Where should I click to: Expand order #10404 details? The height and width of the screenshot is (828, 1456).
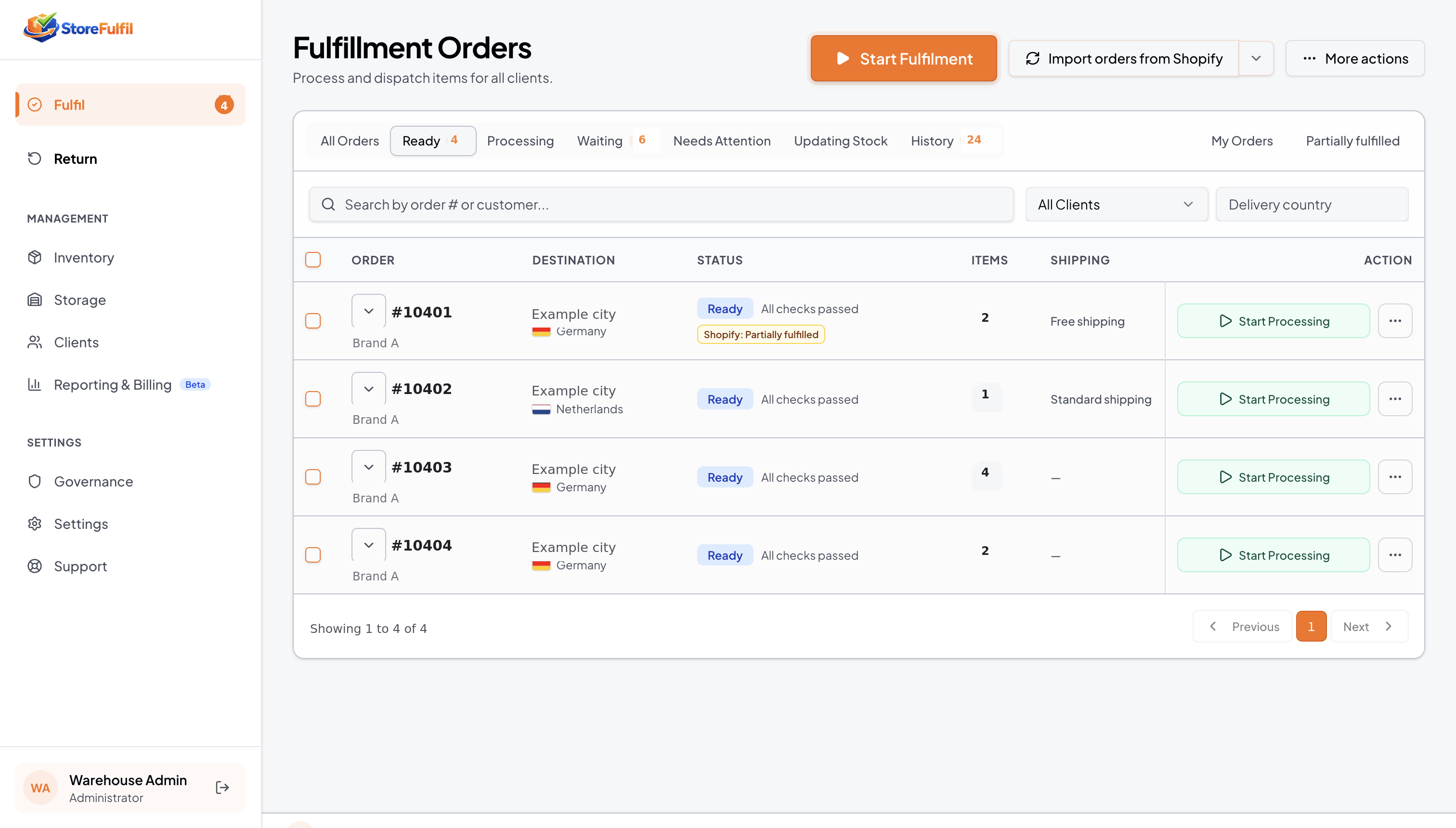369,545
